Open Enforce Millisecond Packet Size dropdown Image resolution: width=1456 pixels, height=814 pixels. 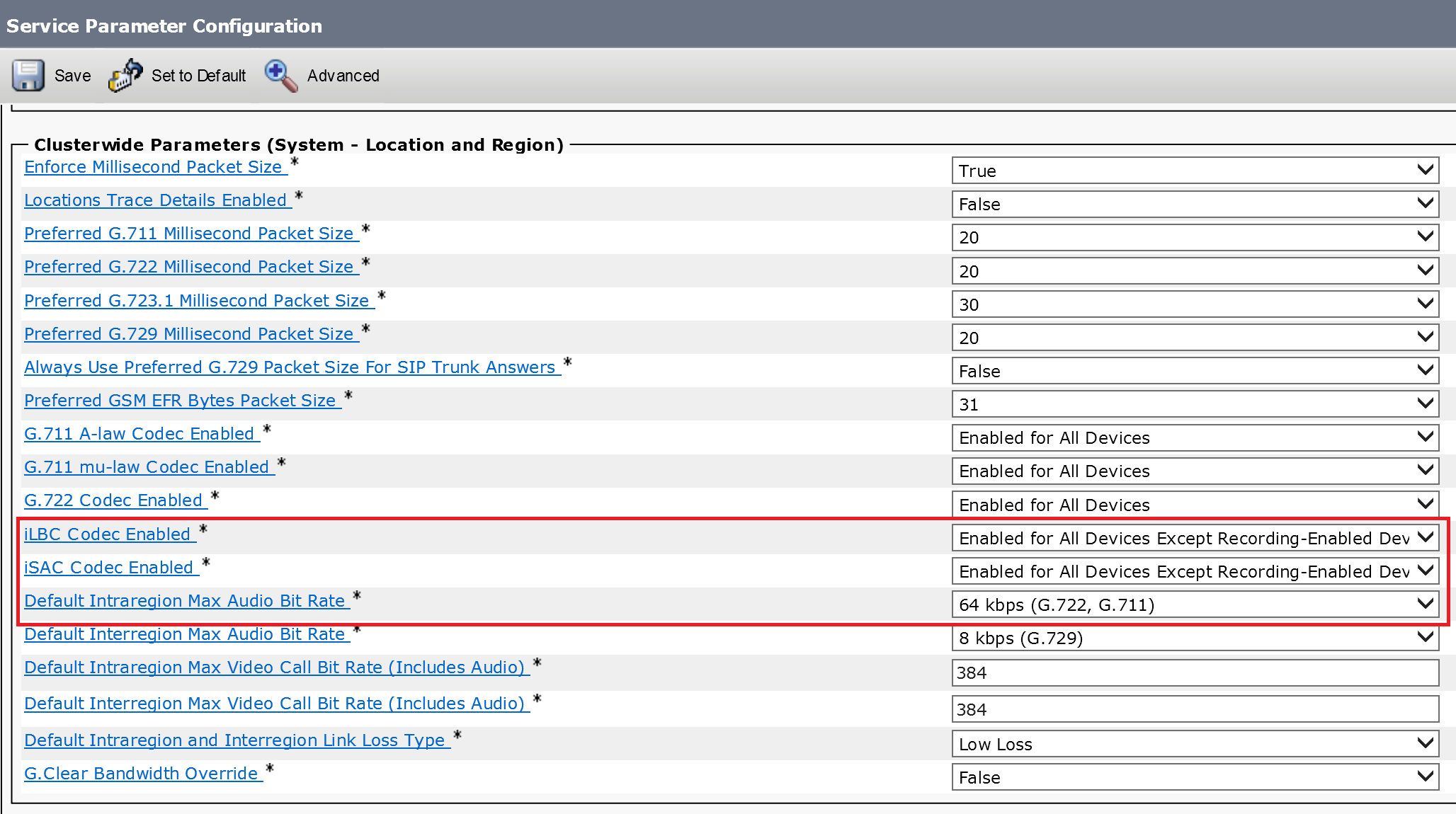click(1195, 171)
